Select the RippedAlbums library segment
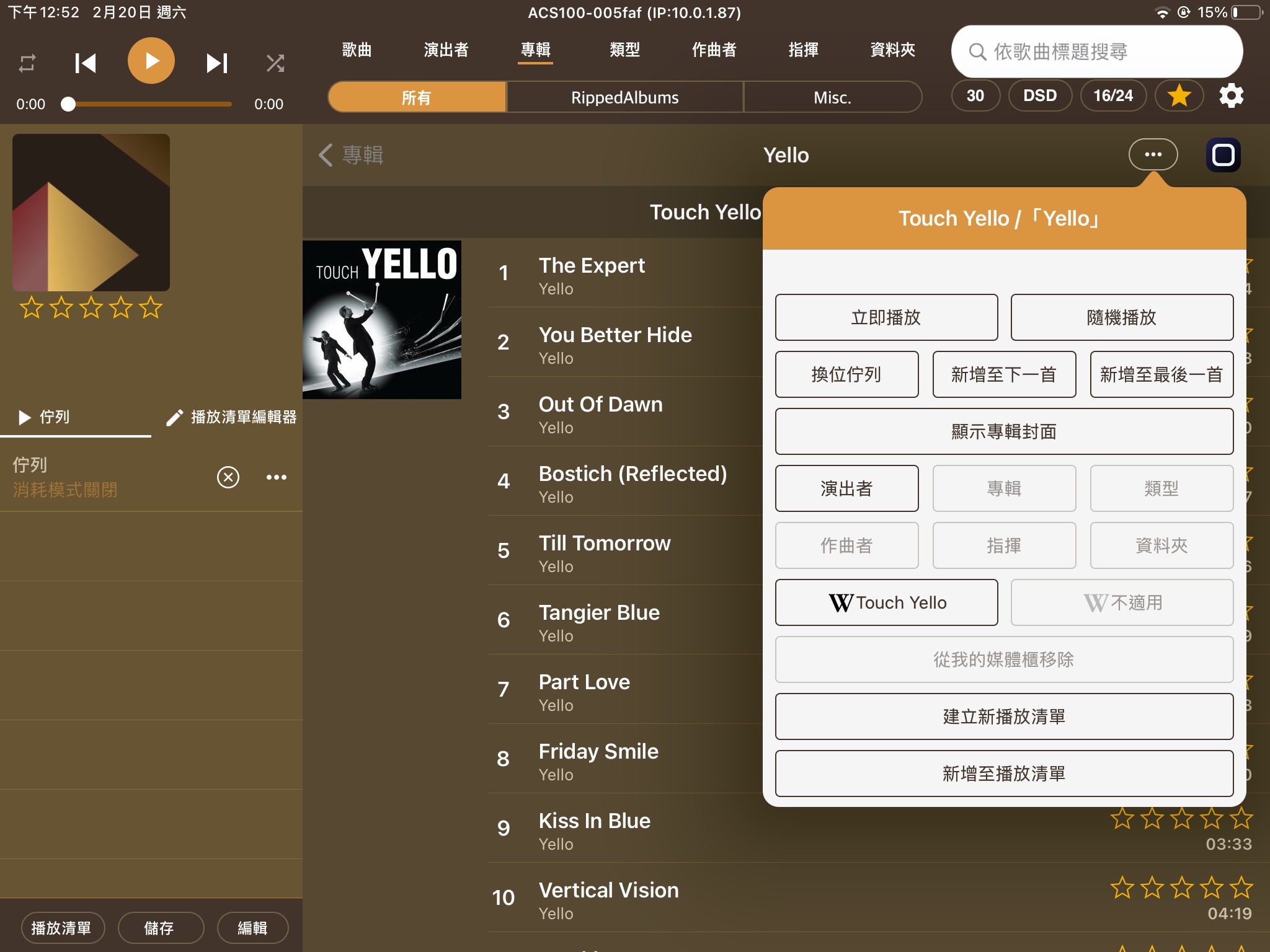This screenshot has height=952, width=1270. click(x=624, y=97)
